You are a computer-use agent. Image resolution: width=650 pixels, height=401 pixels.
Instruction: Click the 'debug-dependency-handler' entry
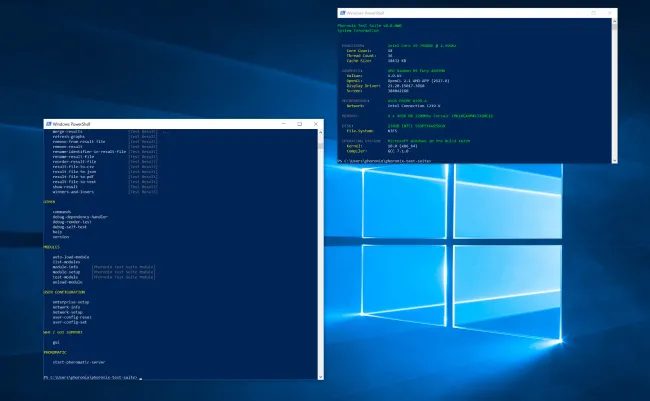pos(80,217)
